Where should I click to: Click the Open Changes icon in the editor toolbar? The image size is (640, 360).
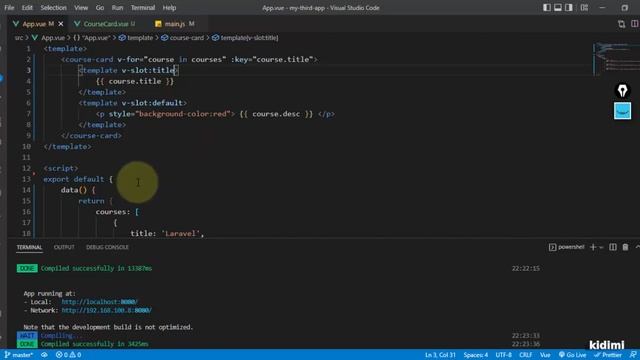pyautogui.click(x=621, y=24)
